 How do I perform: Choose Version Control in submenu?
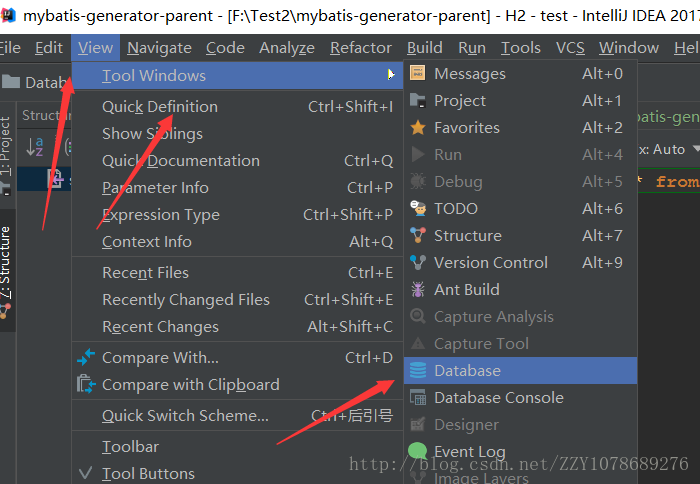click(521, 263)
